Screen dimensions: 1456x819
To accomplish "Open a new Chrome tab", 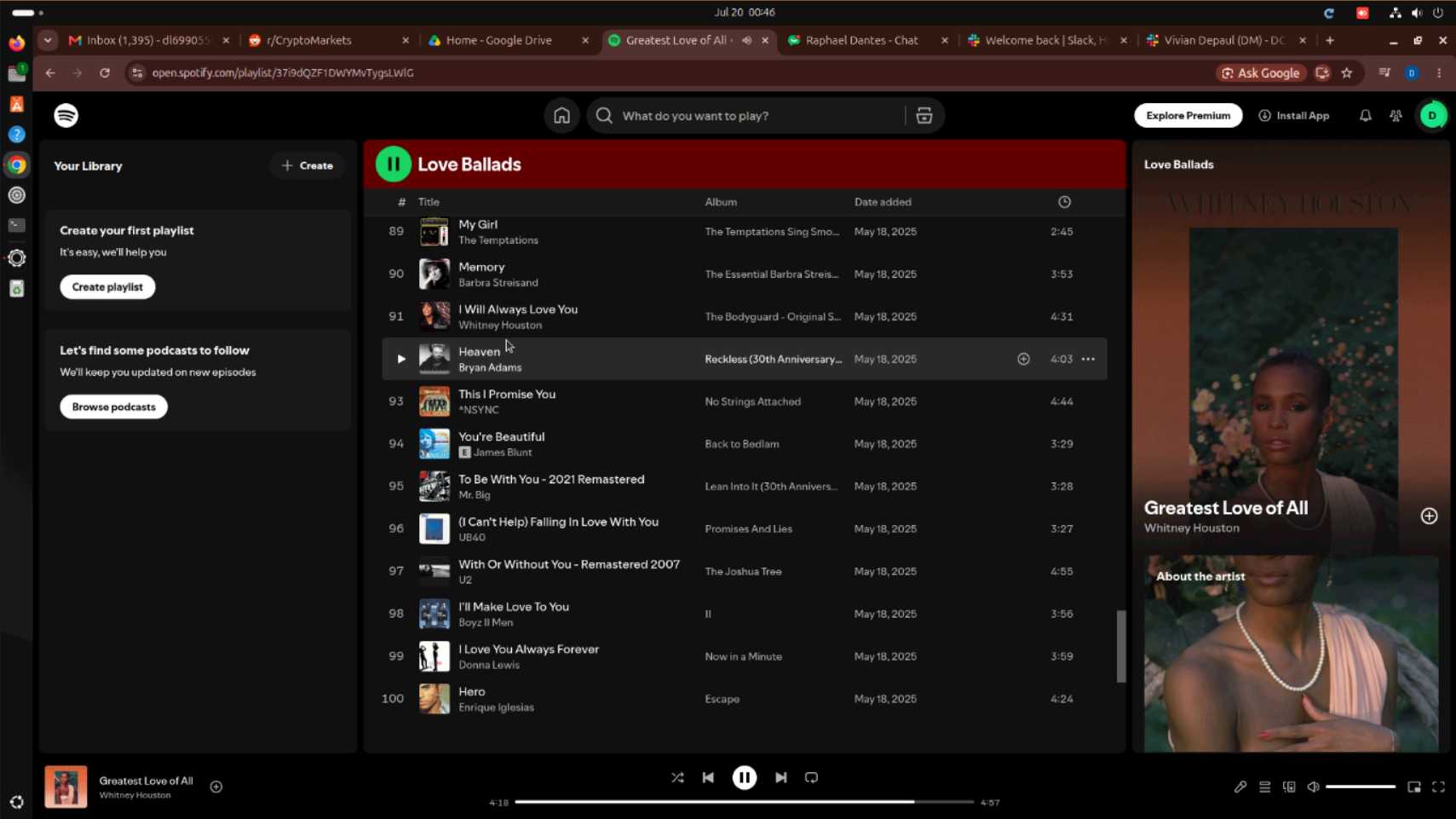I will tap(1329, 40).
